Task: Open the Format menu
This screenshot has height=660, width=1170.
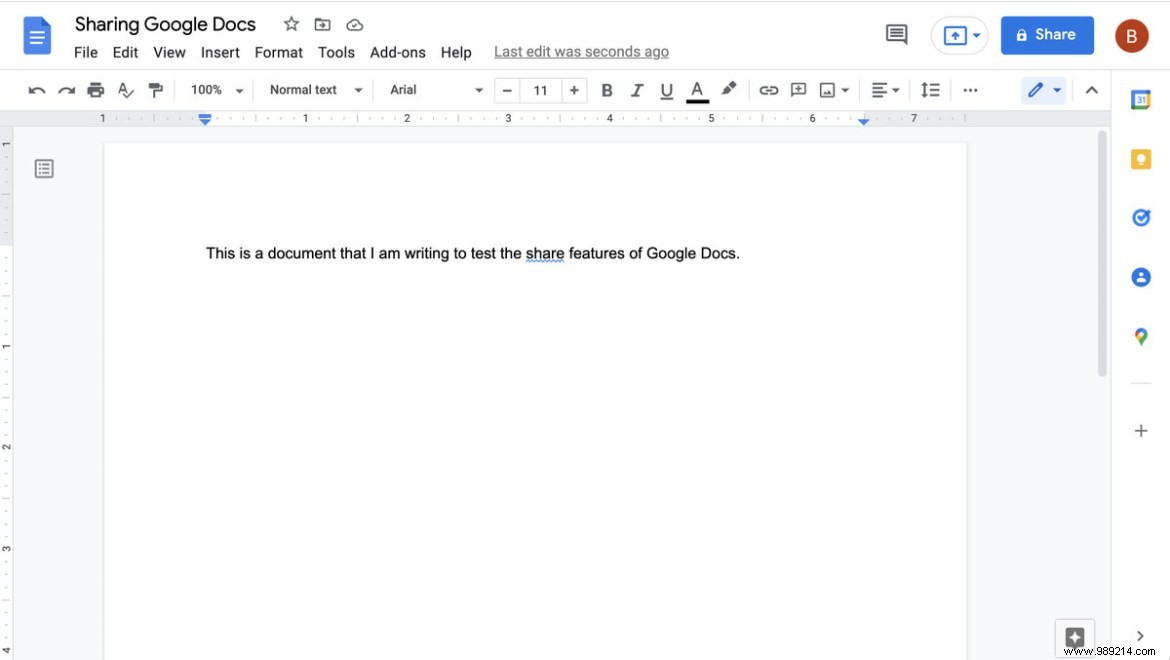Action: coord(278,52)
